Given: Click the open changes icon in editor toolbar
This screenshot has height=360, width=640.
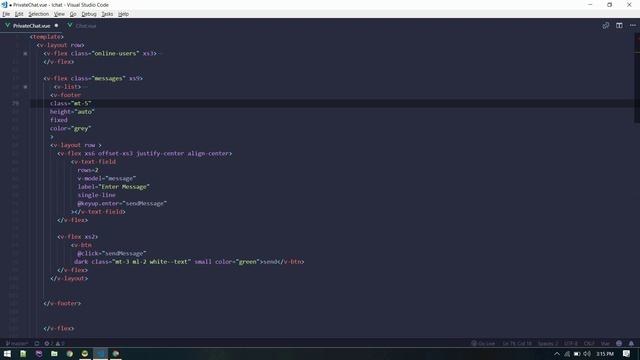Looking at the screenshot, I should [606, 25].
